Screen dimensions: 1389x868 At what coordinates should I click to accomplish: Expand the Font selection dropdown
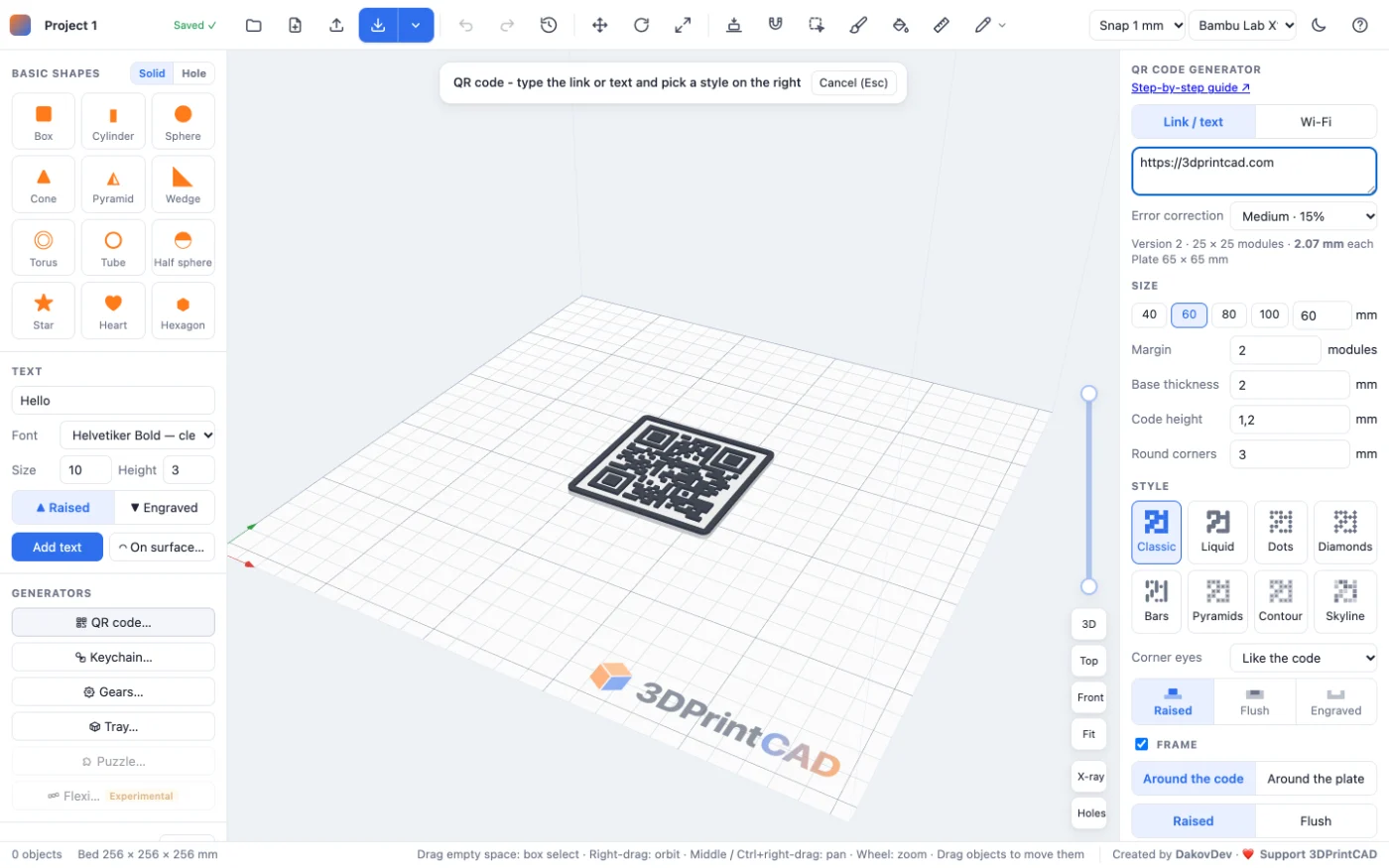(x=138, y=435)
